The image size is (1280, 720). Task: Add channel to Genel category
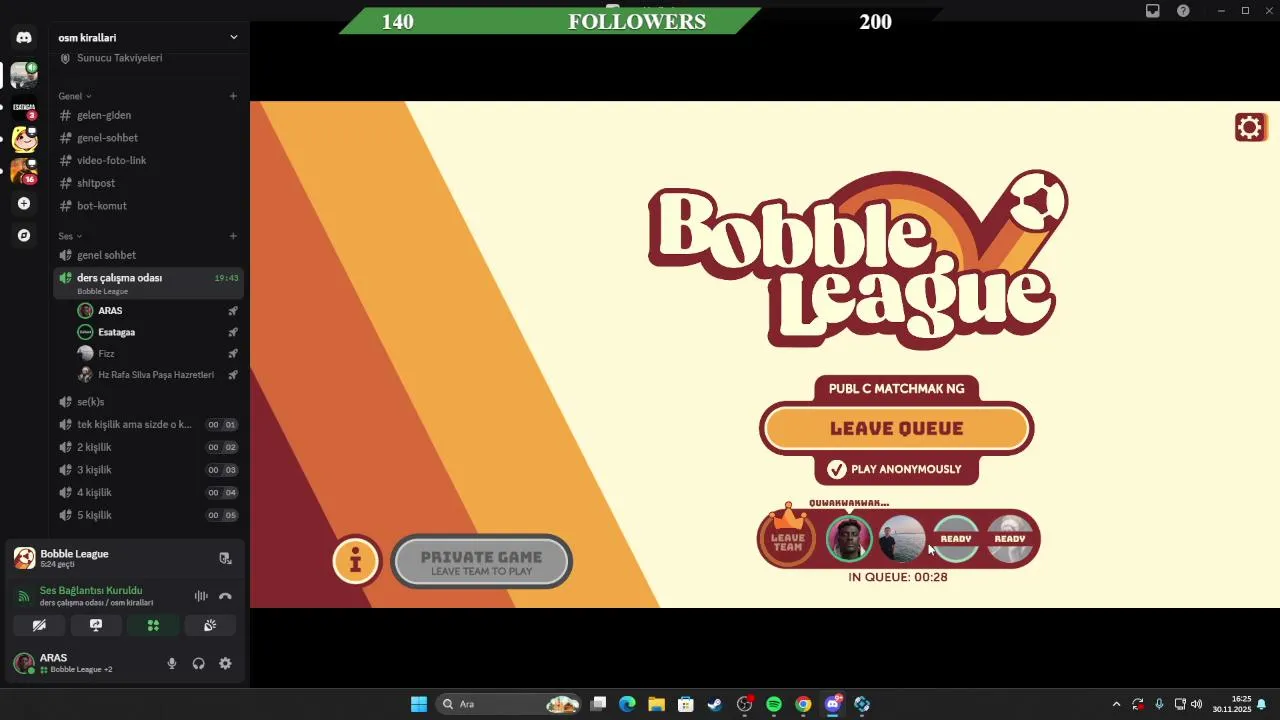click(233, 96)
